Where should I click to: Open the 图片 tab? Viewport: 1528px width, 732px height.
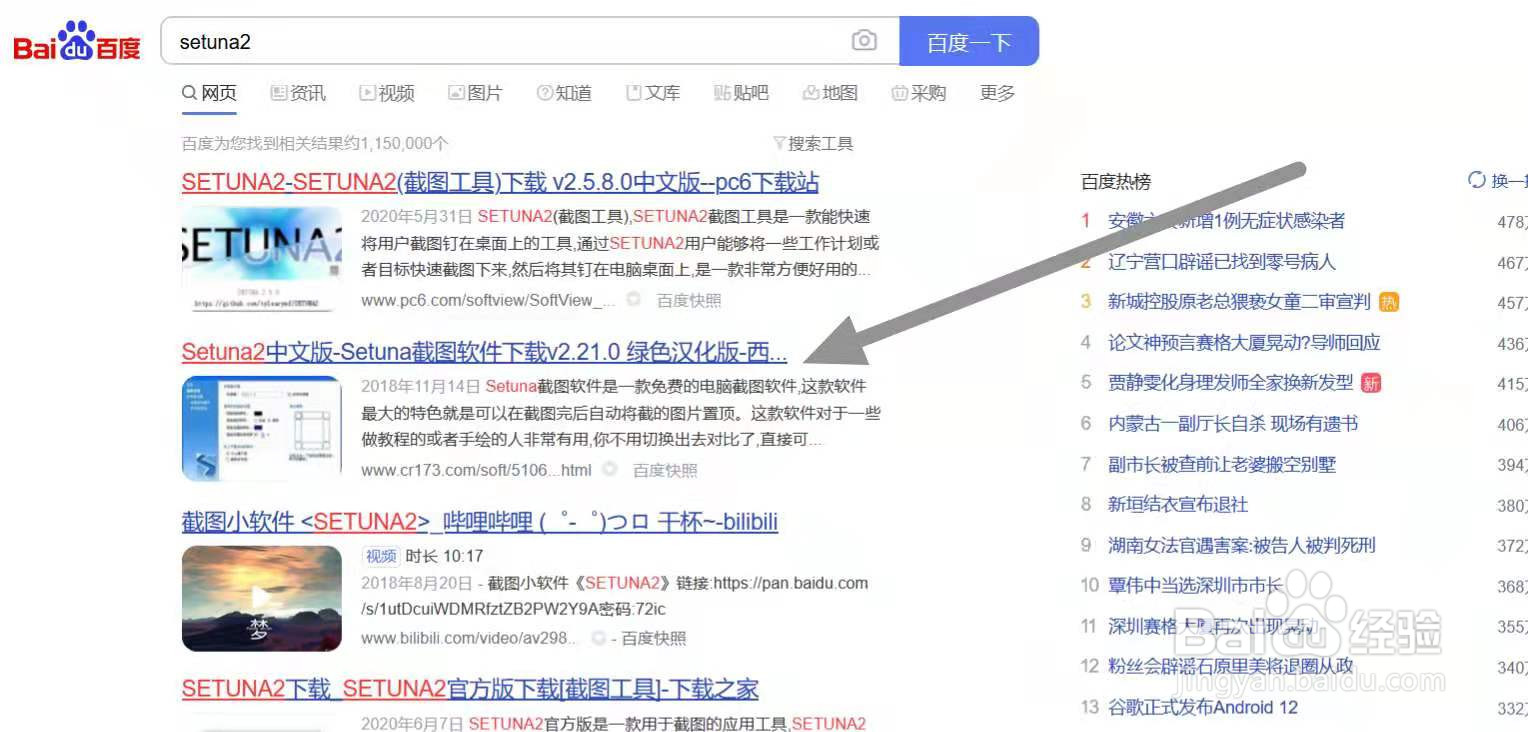475,93
